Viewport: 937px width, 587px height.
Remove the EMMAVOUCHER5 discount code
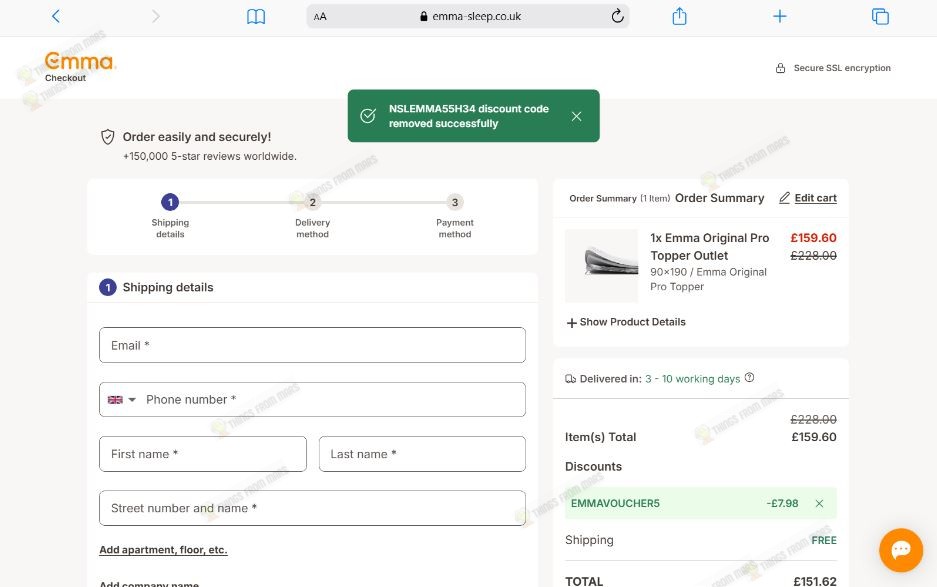(819, 503)
